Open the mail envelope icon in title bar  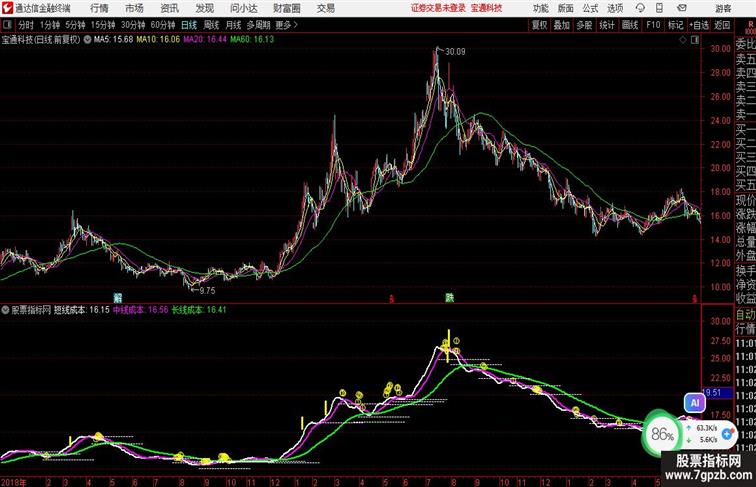pyautogui.click(x=682, y=8)
